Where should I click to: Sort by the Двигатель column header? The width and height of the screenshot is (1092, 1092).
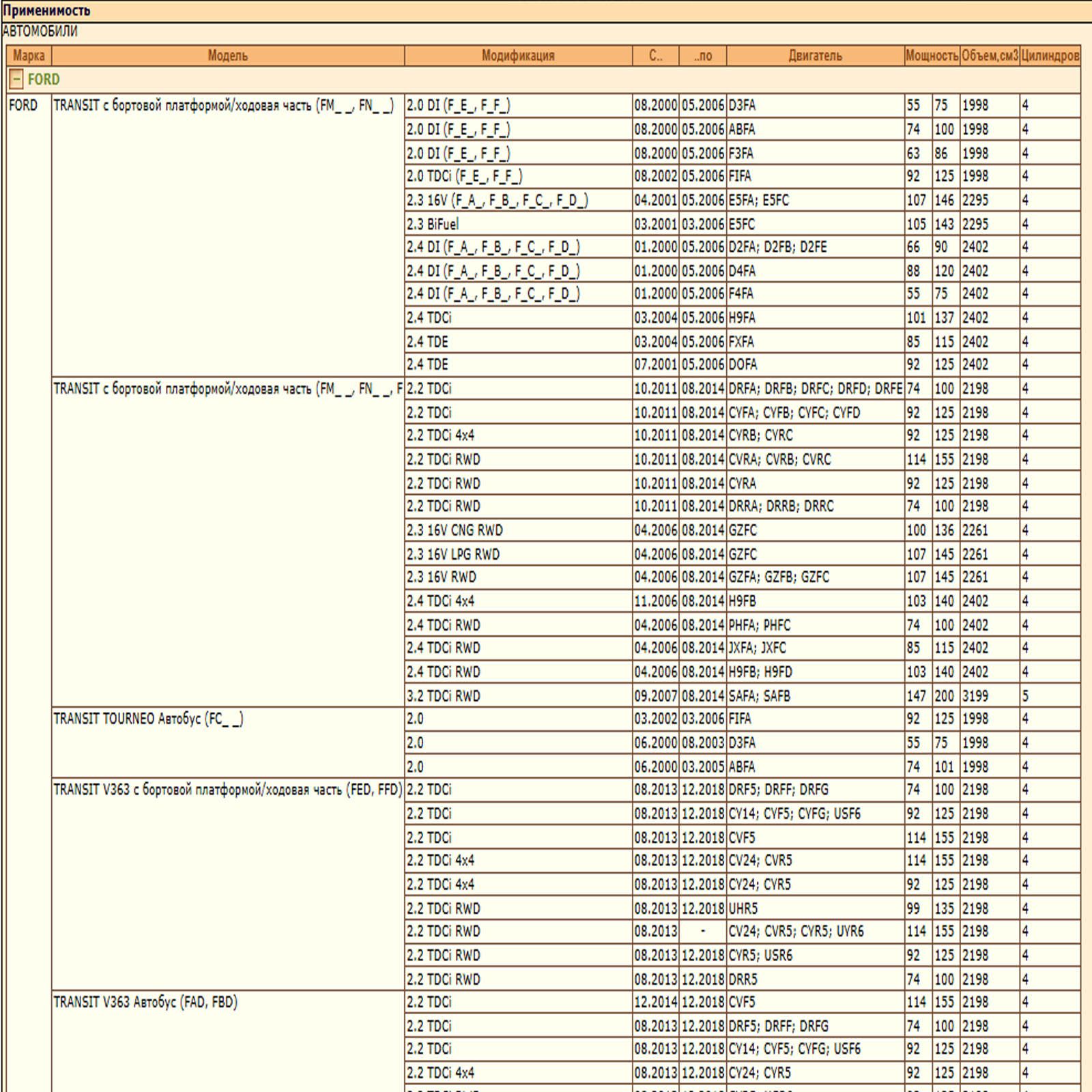click(815, 56)
